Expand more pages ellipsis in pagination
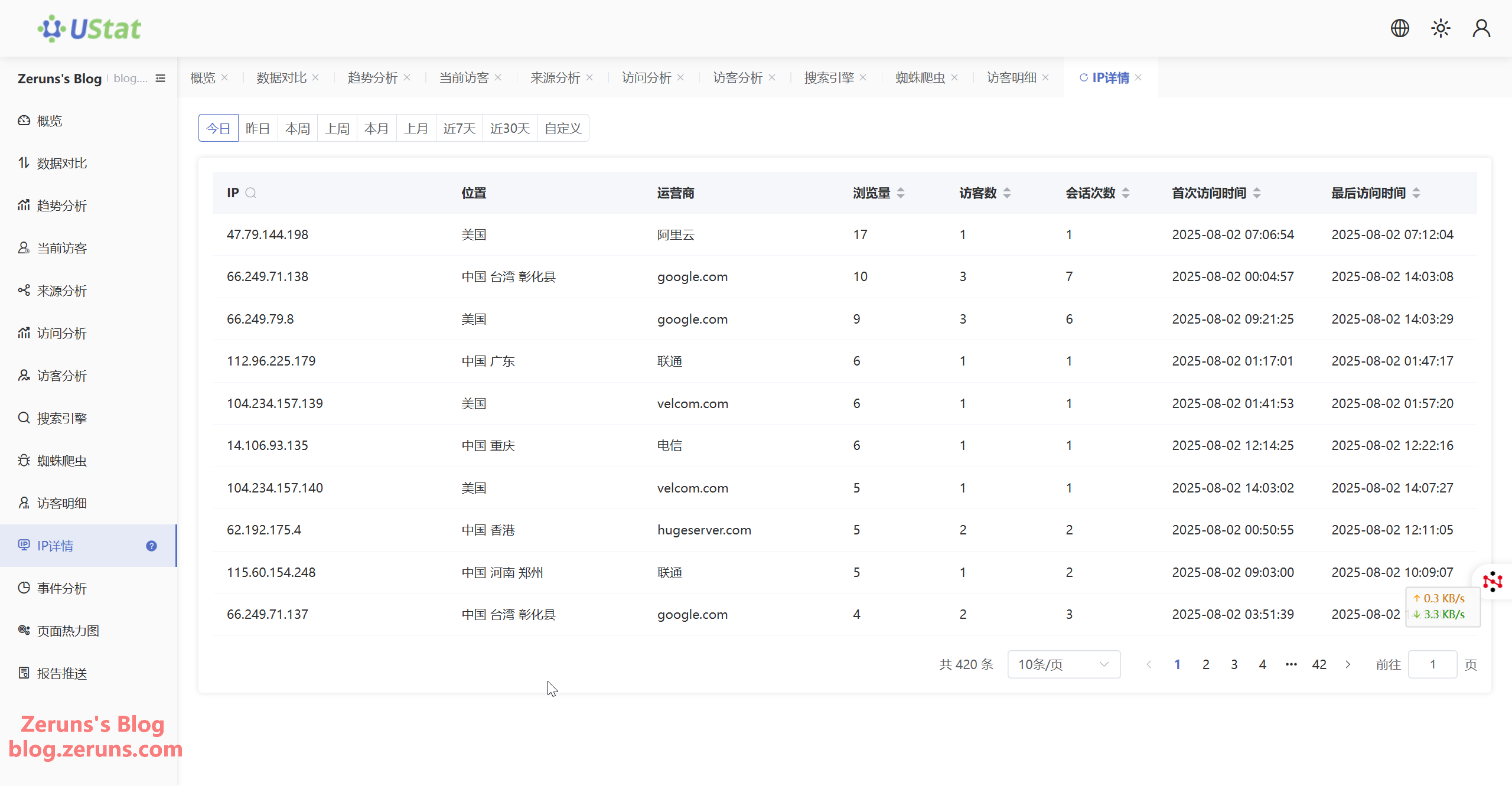Viewport: 1512px width, 786px height. pyautogui.click(x=1291, y=665)
